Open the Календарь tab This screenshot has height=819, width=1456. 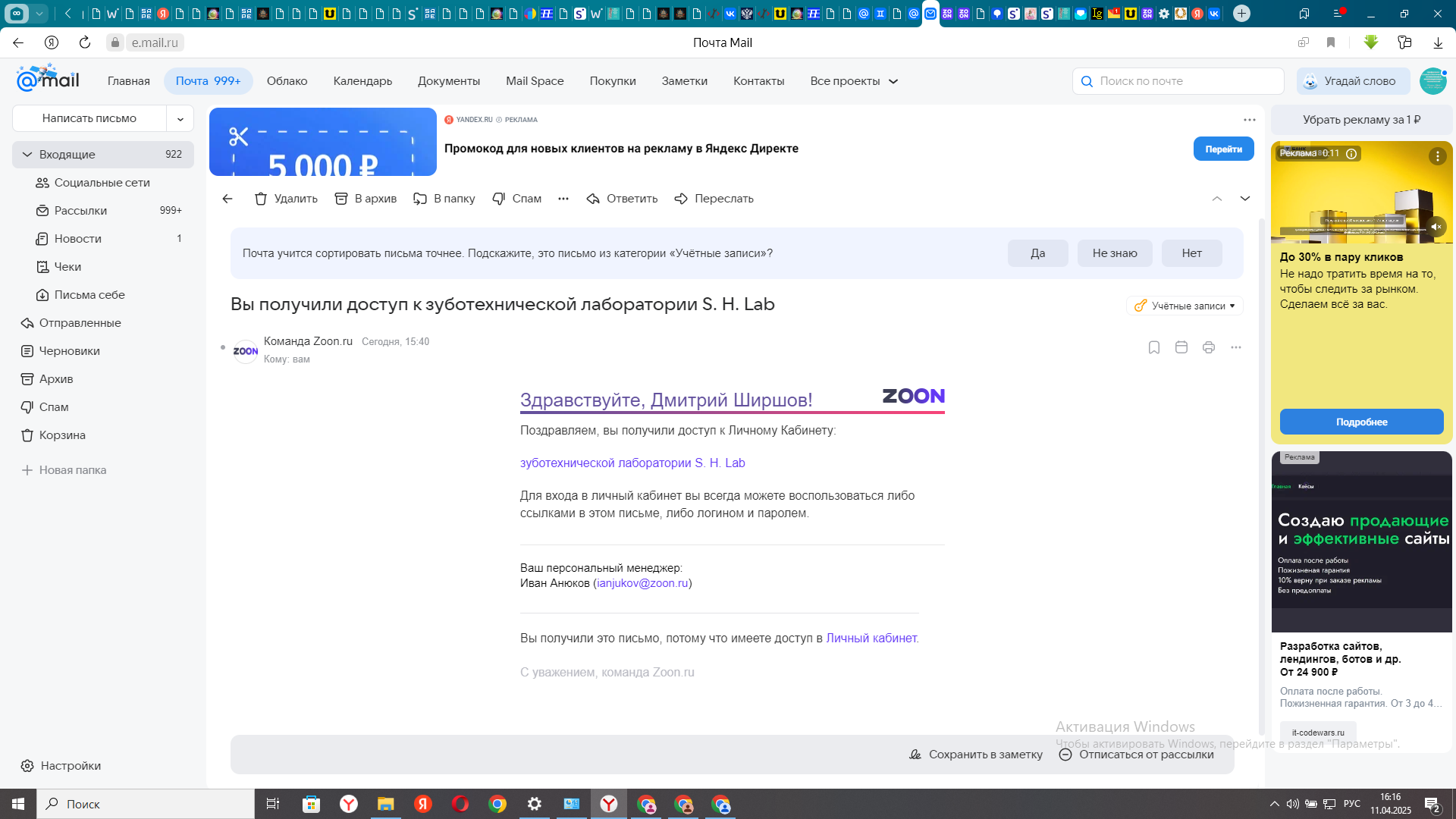tap(362, 81)
